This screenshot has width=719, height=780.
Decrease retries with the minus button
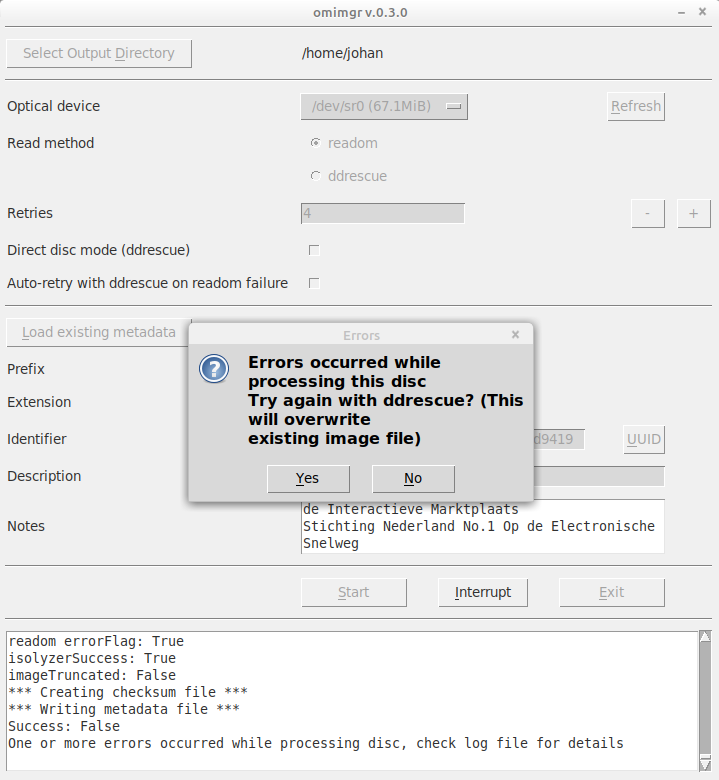(647, 213)
